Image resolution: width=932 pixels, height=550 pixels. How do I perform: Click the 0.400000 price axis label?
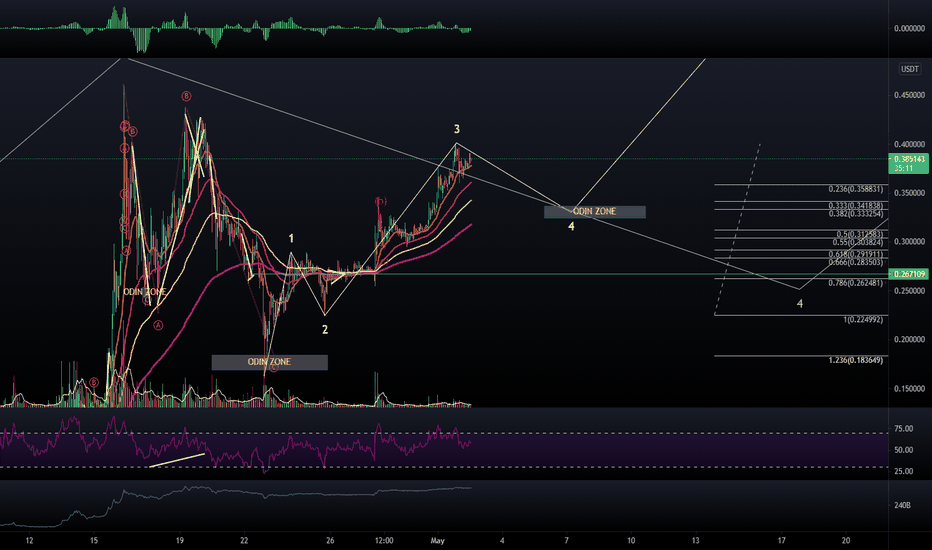pyautogui.click(x=909, y=144)
